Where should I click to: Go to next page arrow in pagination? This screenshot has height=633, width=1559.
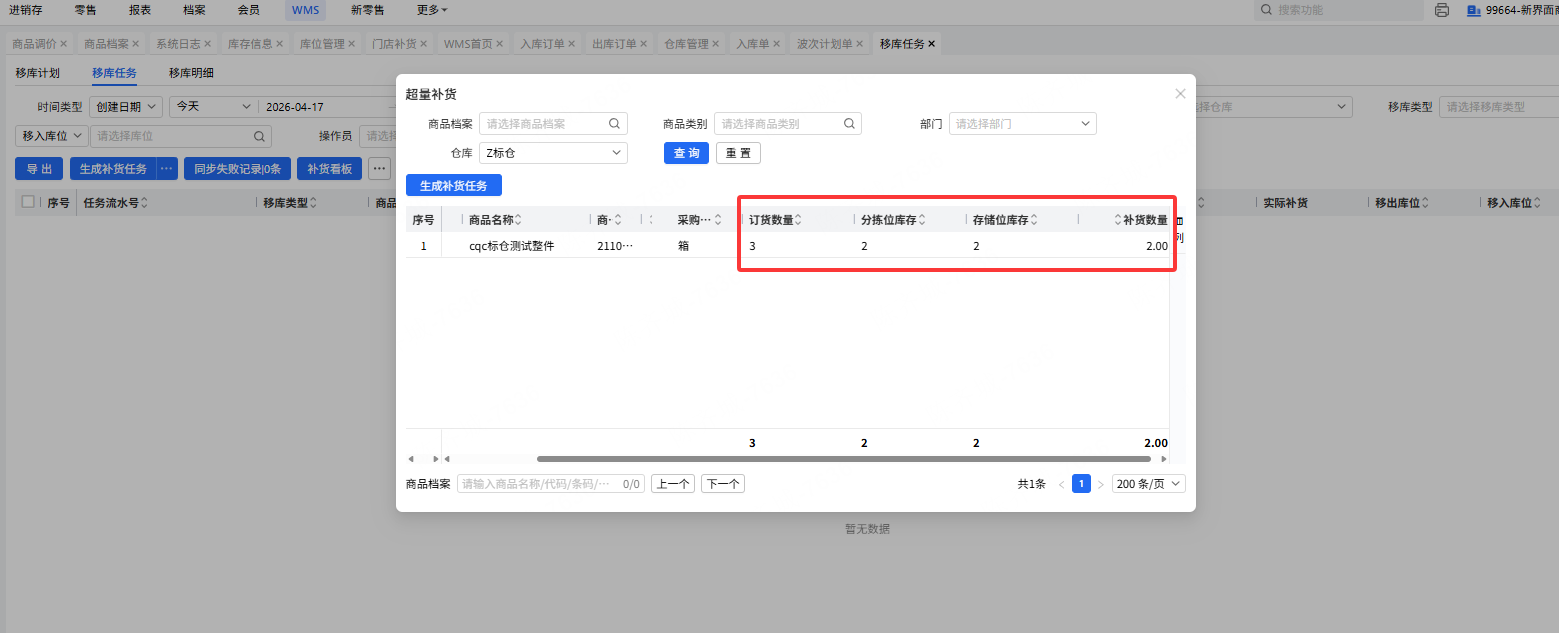pyautogui.click(x=1101, y=484)
